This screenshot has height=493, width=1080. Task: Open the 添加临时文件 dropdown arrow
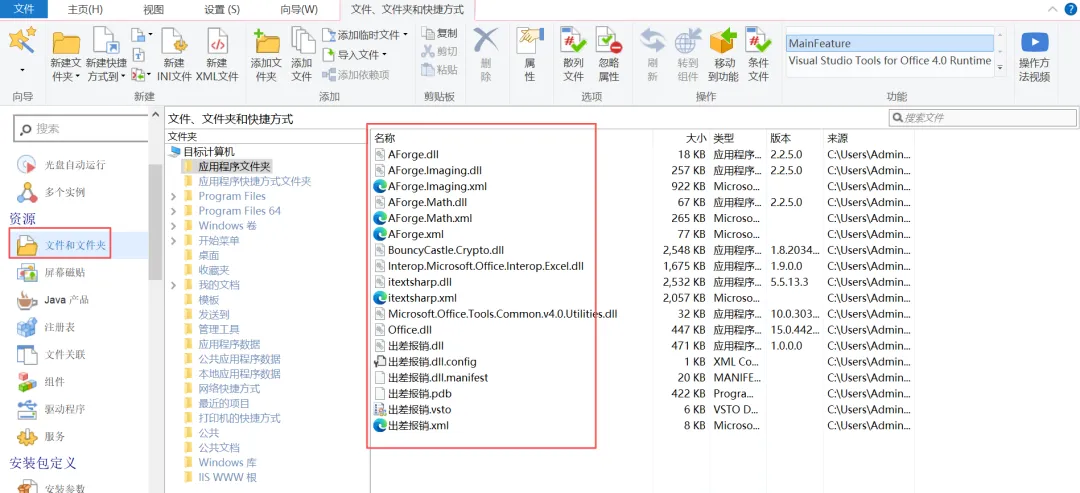click(x=405, y=34)
